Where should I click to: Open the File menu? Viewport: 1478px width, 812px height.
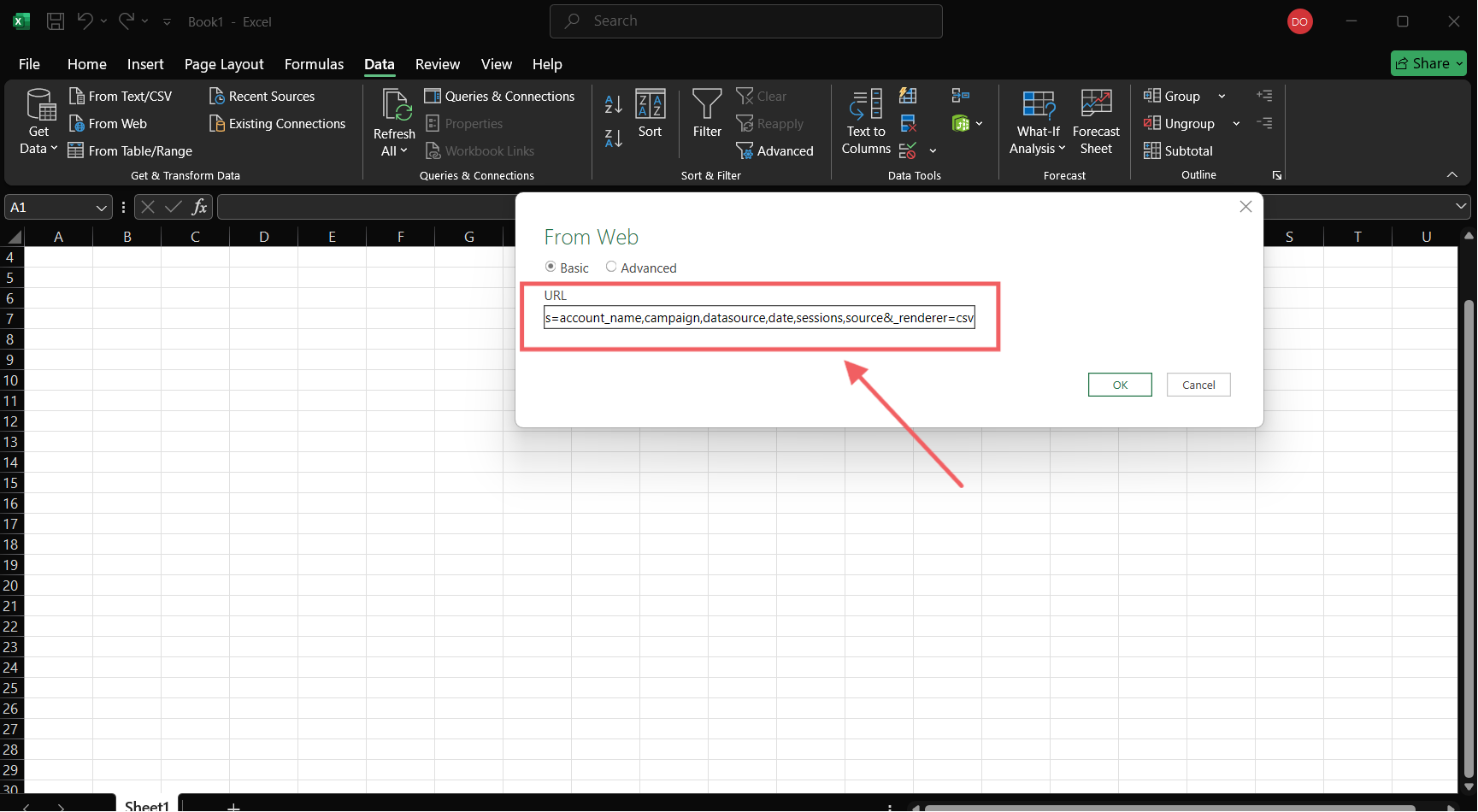(29, 64)
